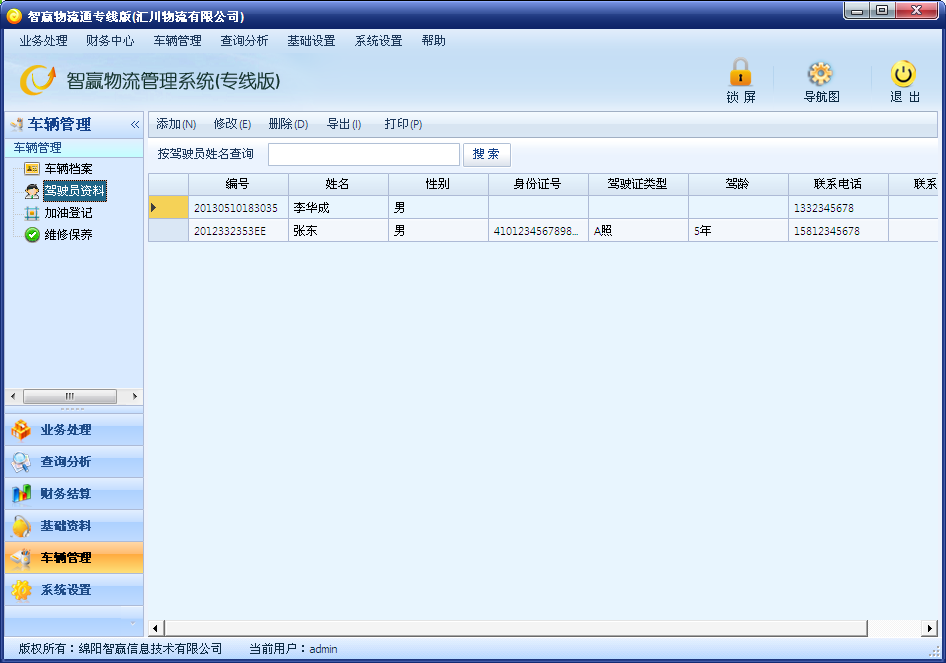The image size is (946, 663).
Task: Click the 搜索 button
Action: click(x=486, y=154)
